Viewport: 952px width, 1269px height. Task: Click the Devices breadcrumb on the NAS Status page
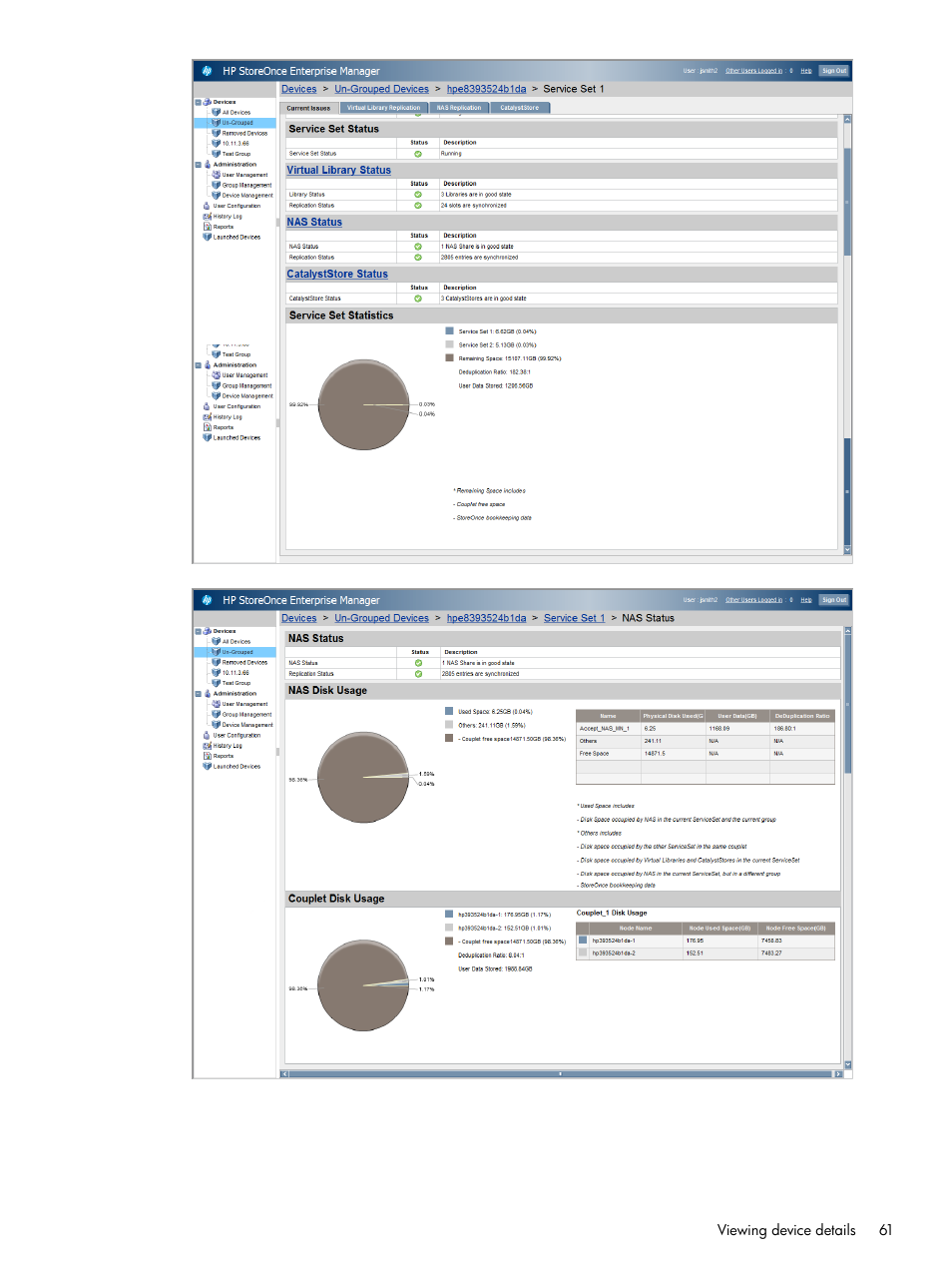[299, 618]
